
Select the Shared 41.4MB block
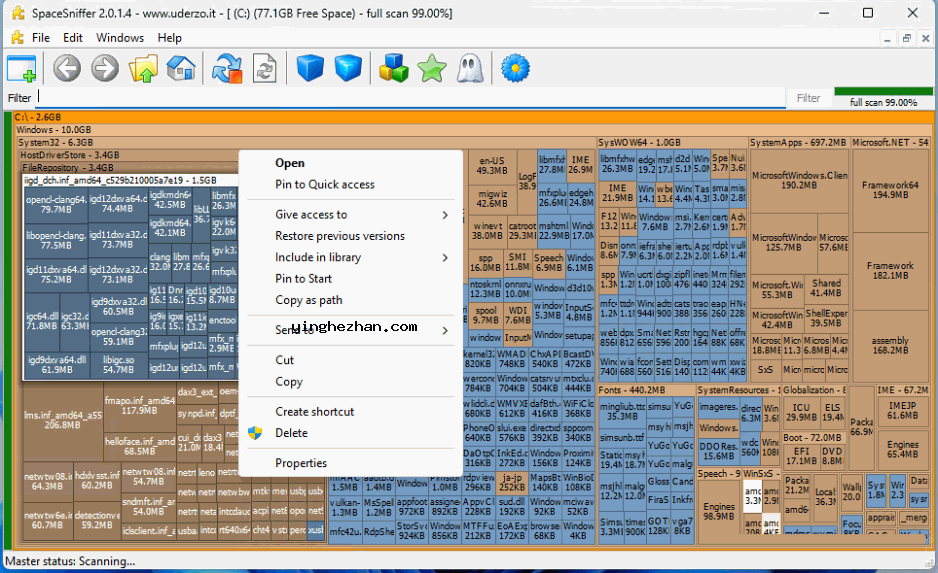826,288
